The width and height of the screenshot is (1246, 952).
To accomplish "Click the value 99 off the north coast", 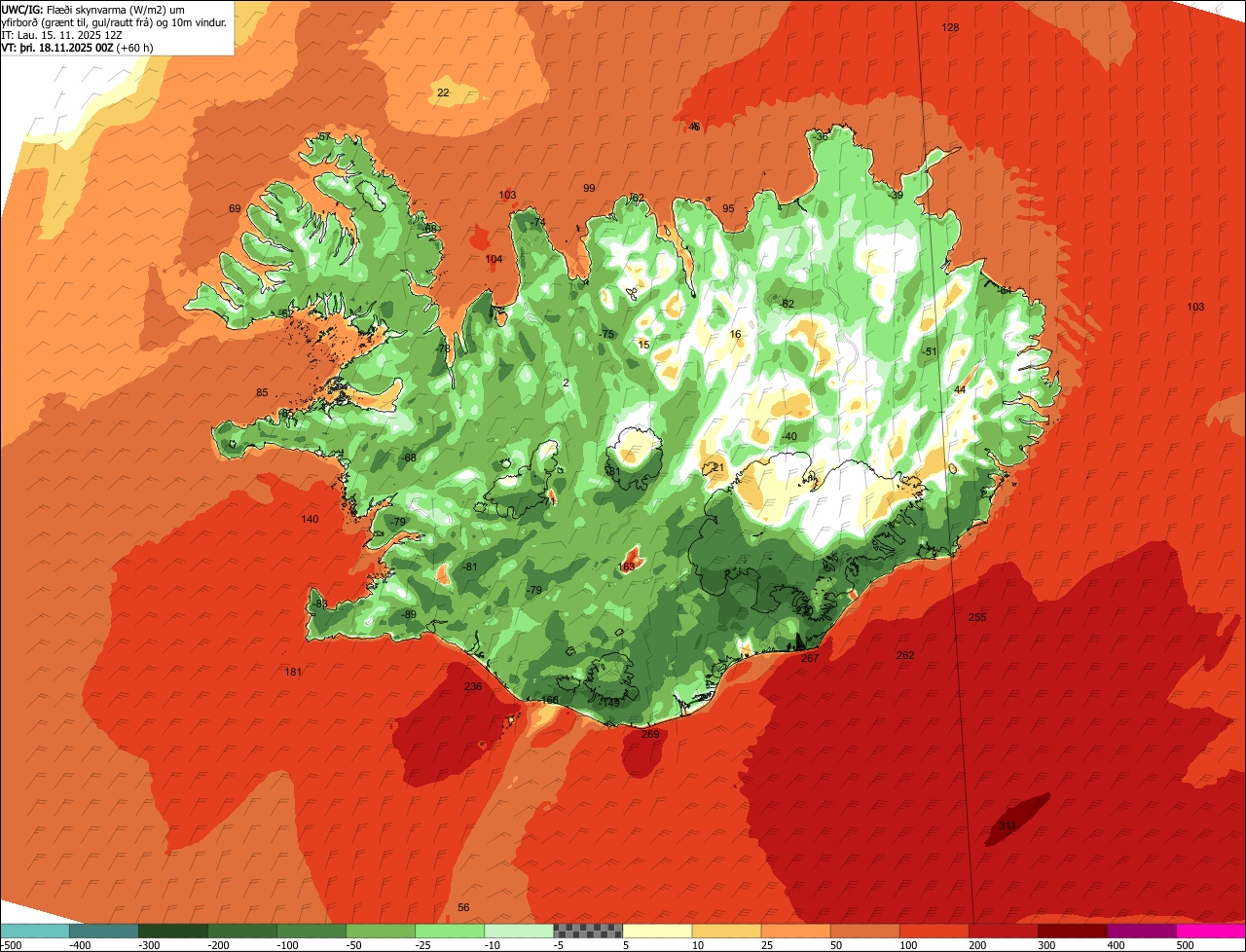I will [589, 188].
